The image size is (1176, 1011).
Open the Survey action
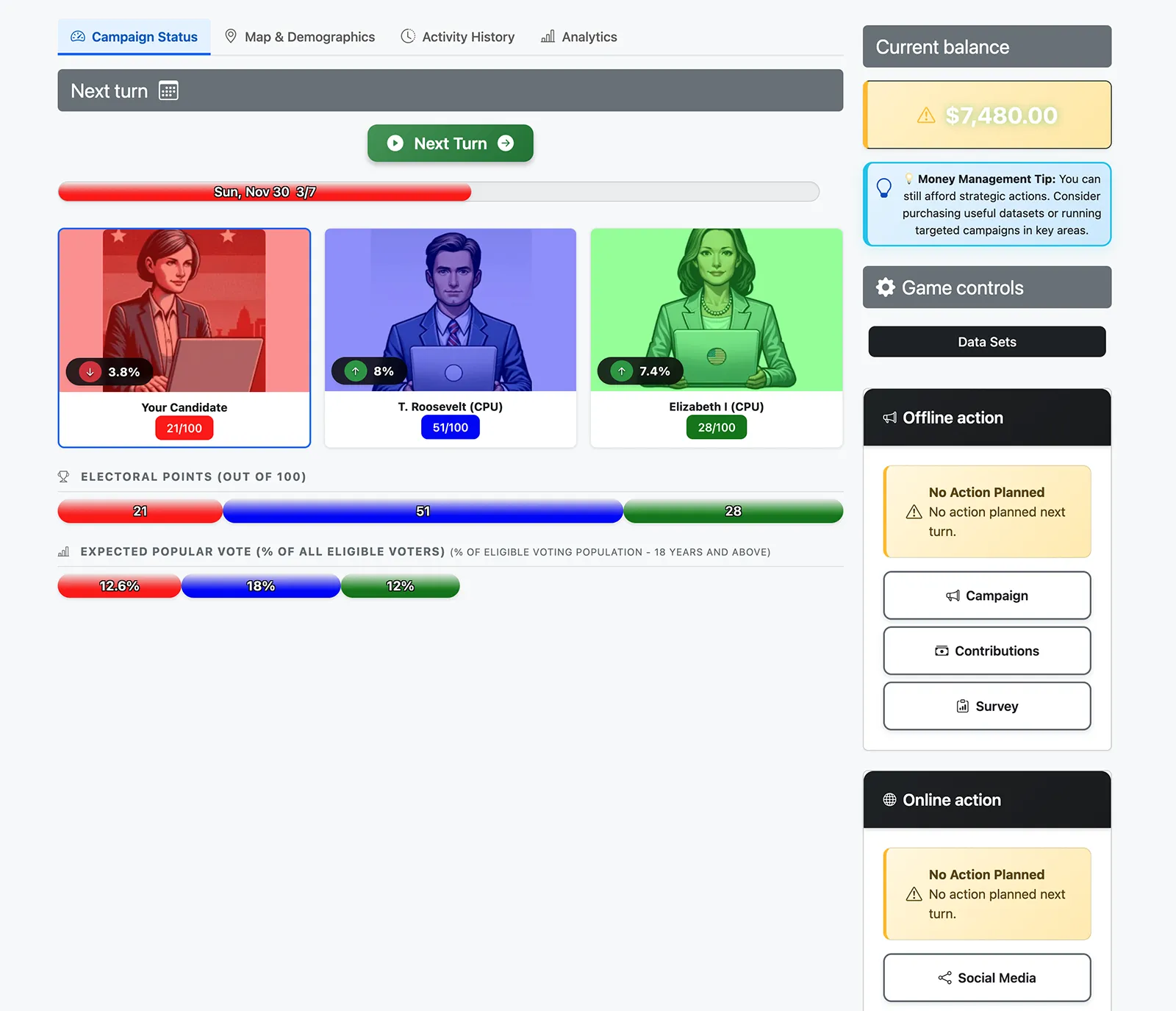[x=987, y=706]
